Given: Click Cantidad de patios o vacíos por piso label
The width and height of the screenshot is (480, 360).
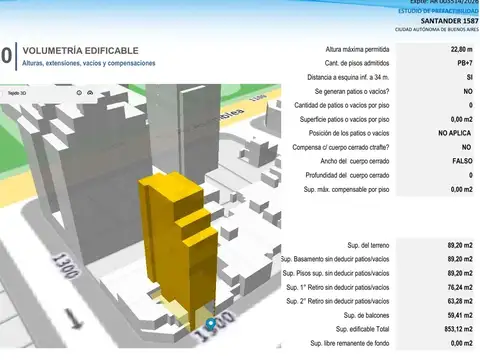Looking at the screenshot, I should click(342, 105).
